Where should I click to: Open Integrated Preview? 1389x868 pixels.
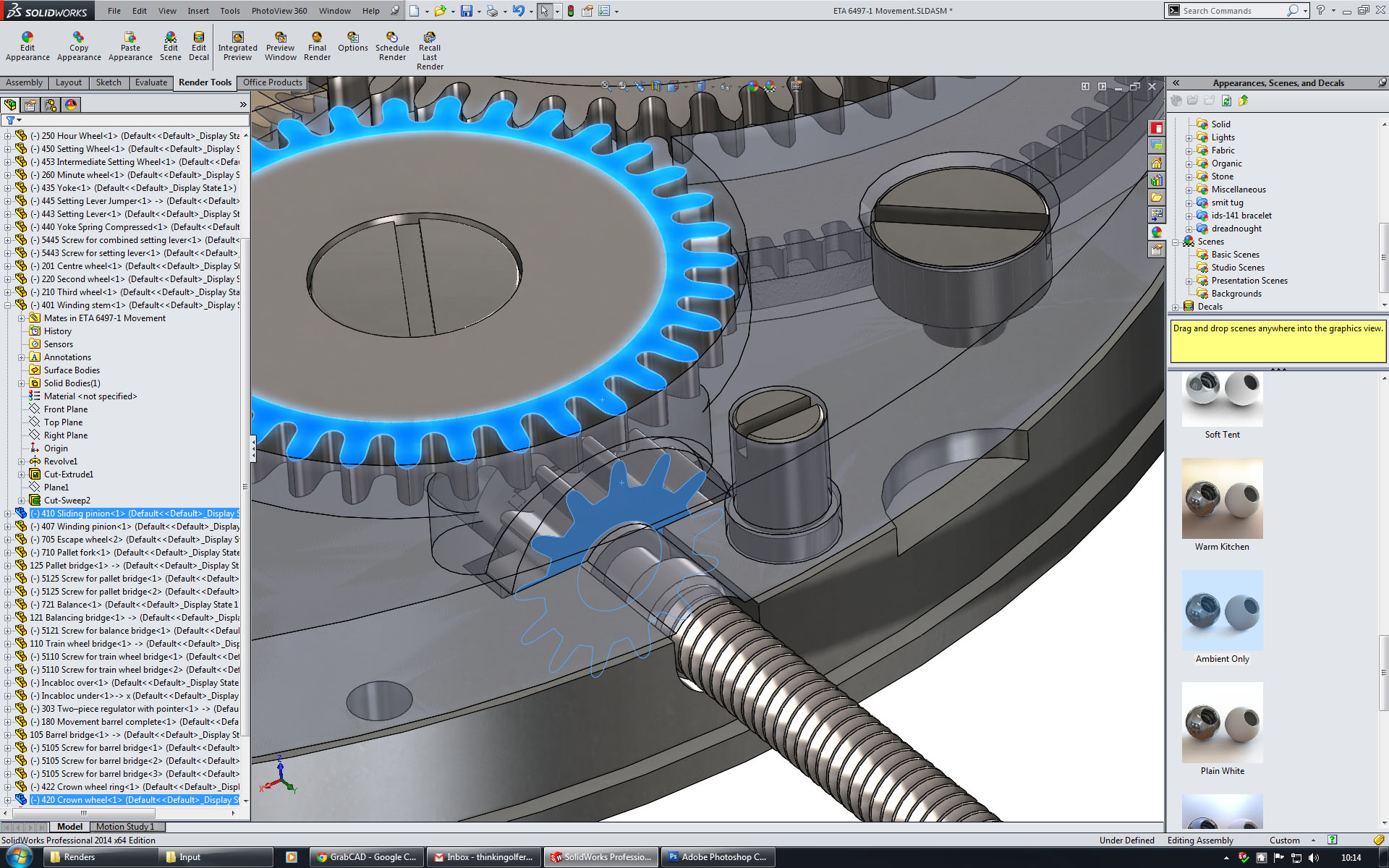click(x=237, y=46)
